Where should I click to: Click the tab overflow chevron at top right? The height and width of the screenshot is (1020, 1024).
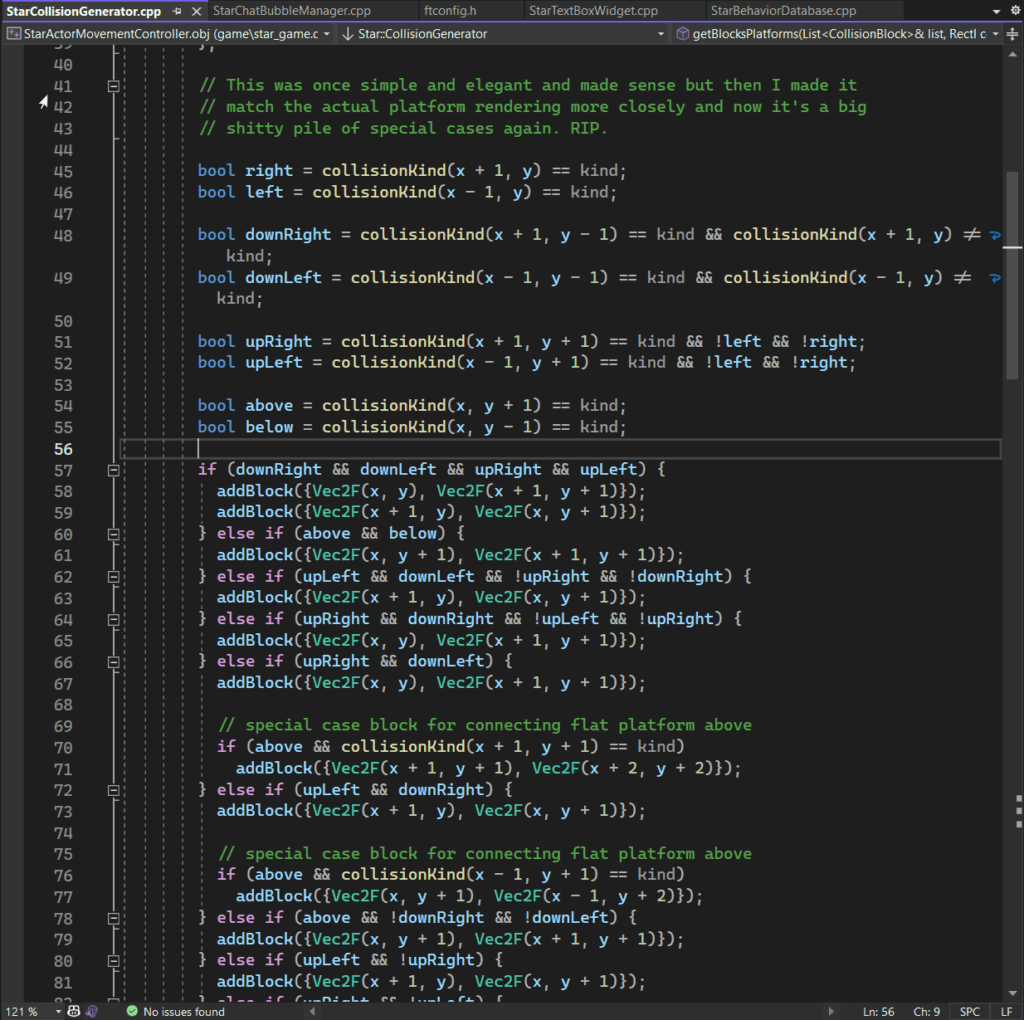point(995,10)
